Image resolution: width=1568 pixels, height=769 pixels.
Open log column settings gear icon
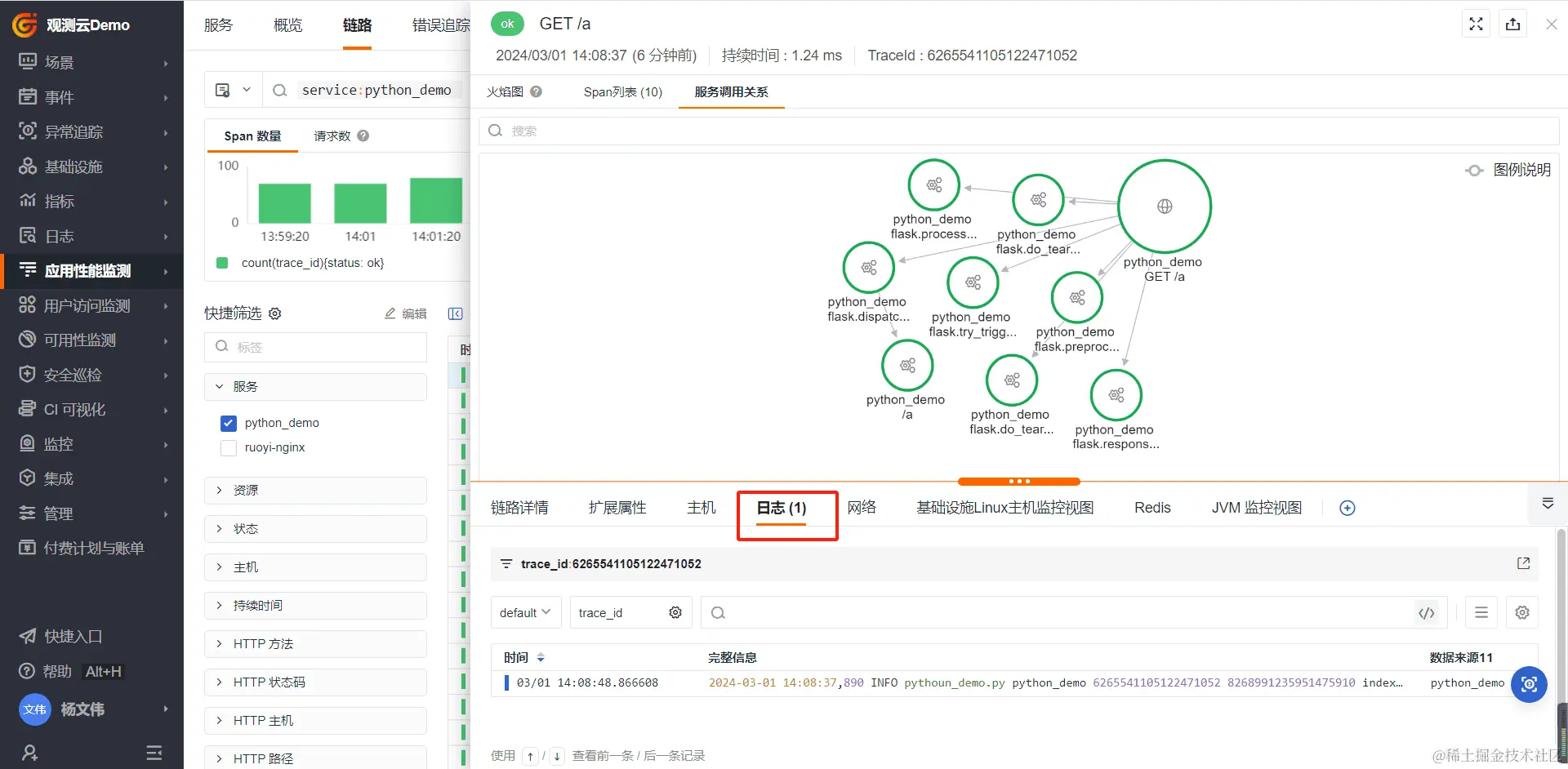1522,612
